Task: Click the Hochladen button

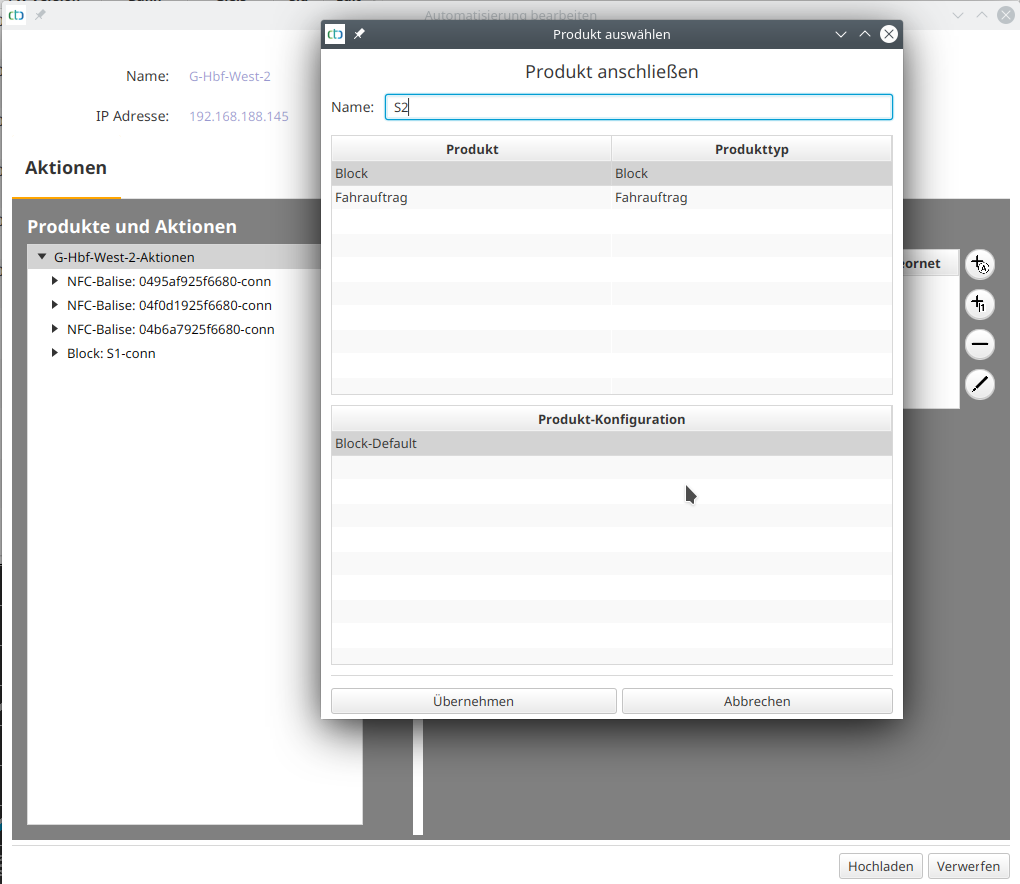Action: click(880, 866)
